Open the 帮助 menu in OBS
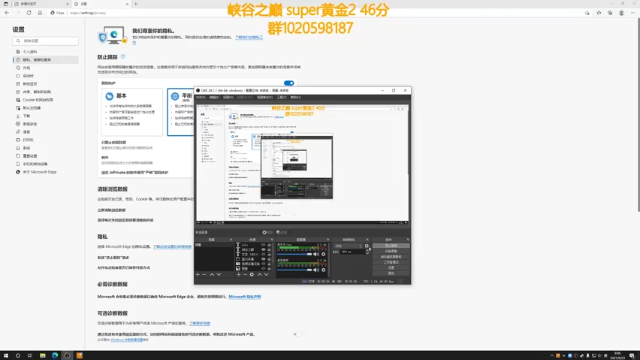The width and height of the screenshot is (640, 360). (295, 97)
